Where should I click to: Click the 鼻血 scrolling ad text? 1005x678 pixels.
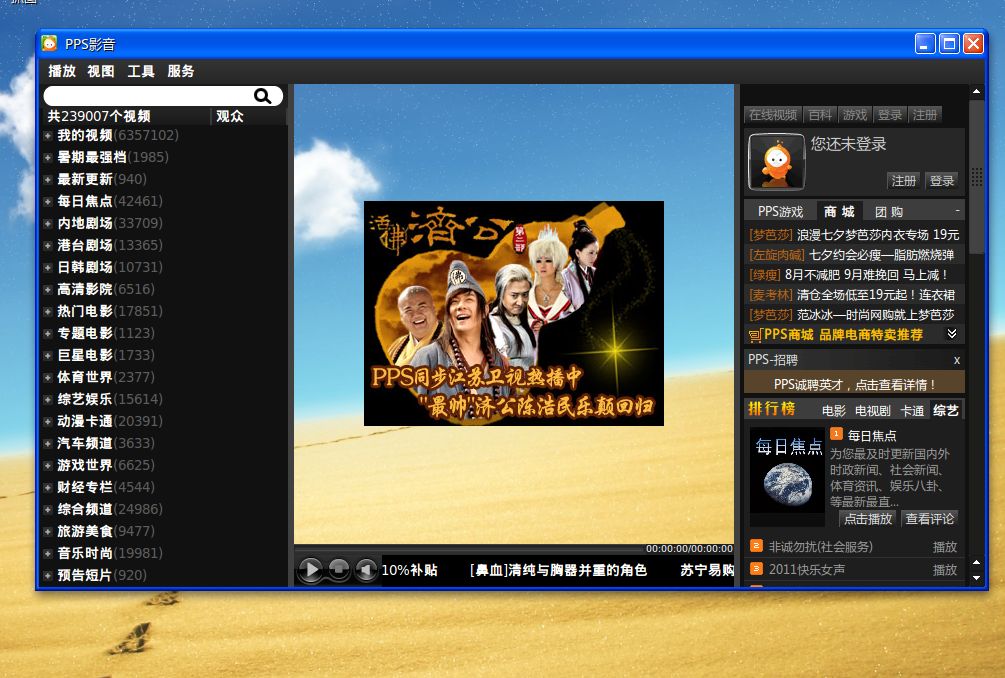coord(558,570)
